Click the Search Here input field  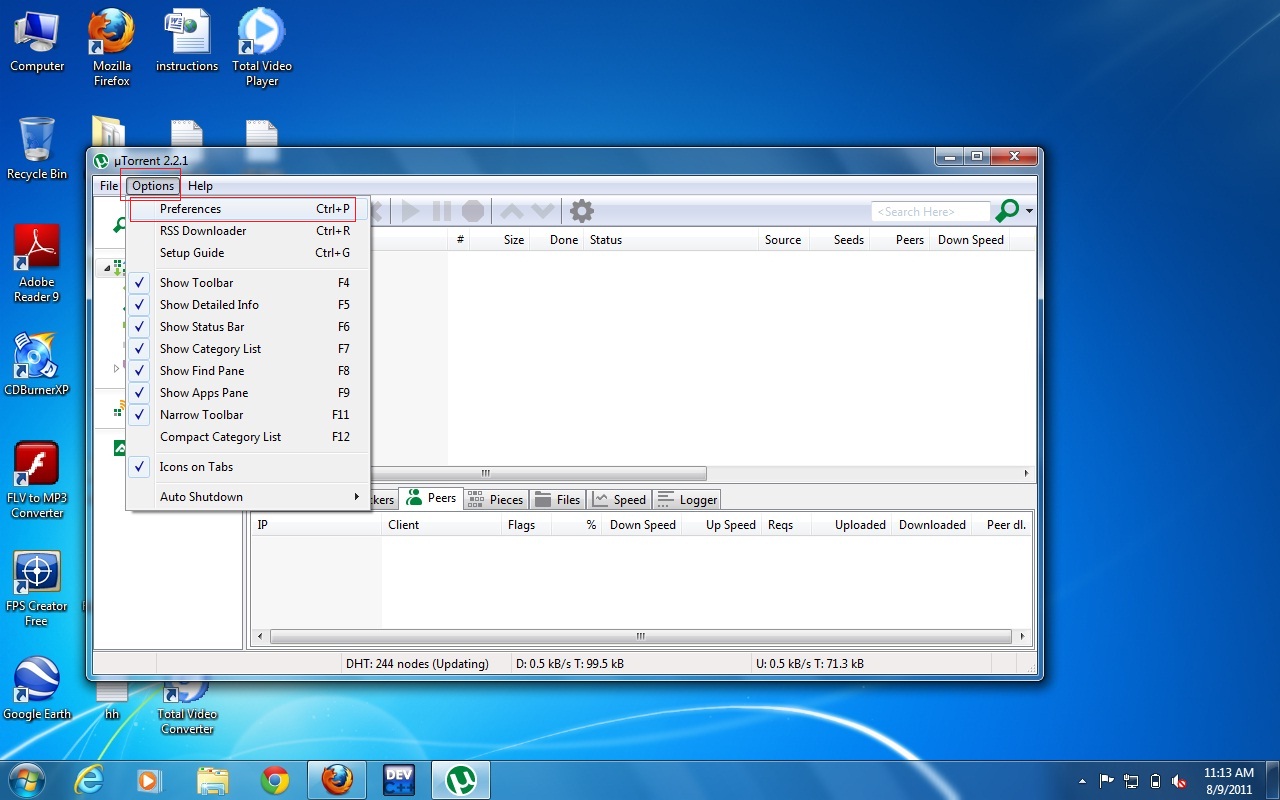930,212
